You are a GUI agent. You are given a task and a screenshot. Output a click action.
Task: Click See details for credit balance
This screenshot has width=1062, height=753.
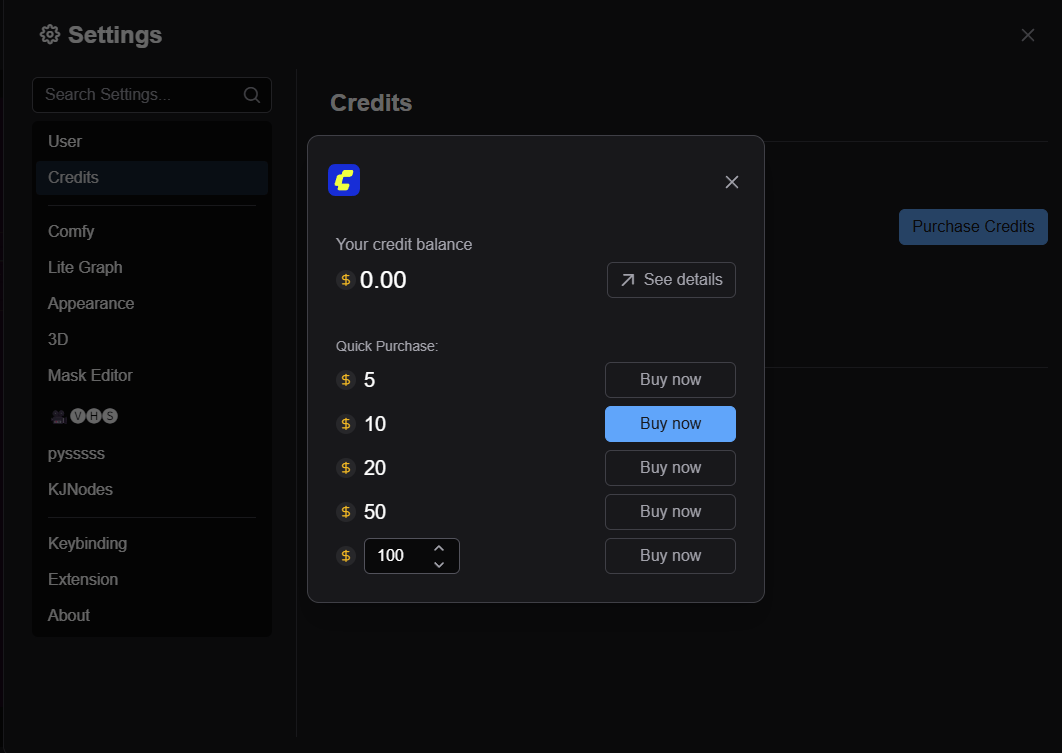[x=670, y=280]
